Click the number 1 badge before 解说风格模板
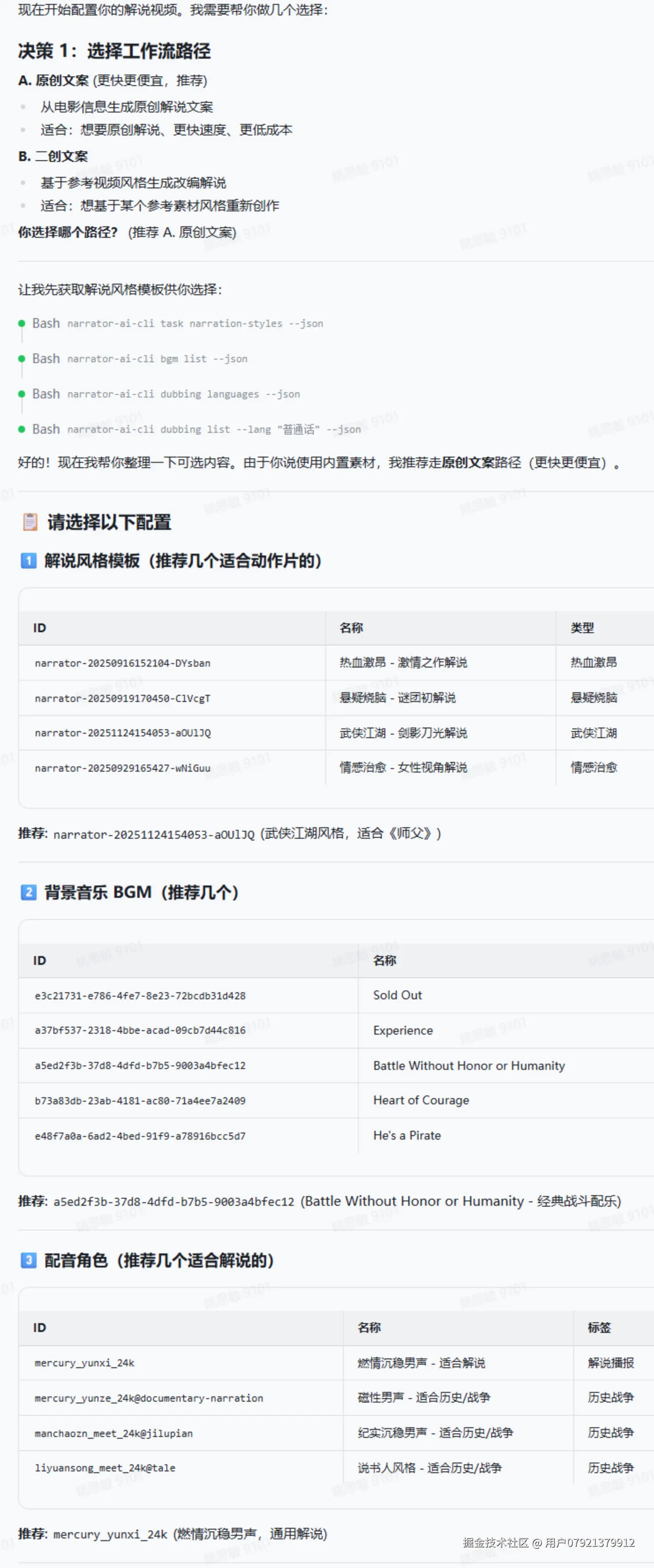 coord(28,560)
